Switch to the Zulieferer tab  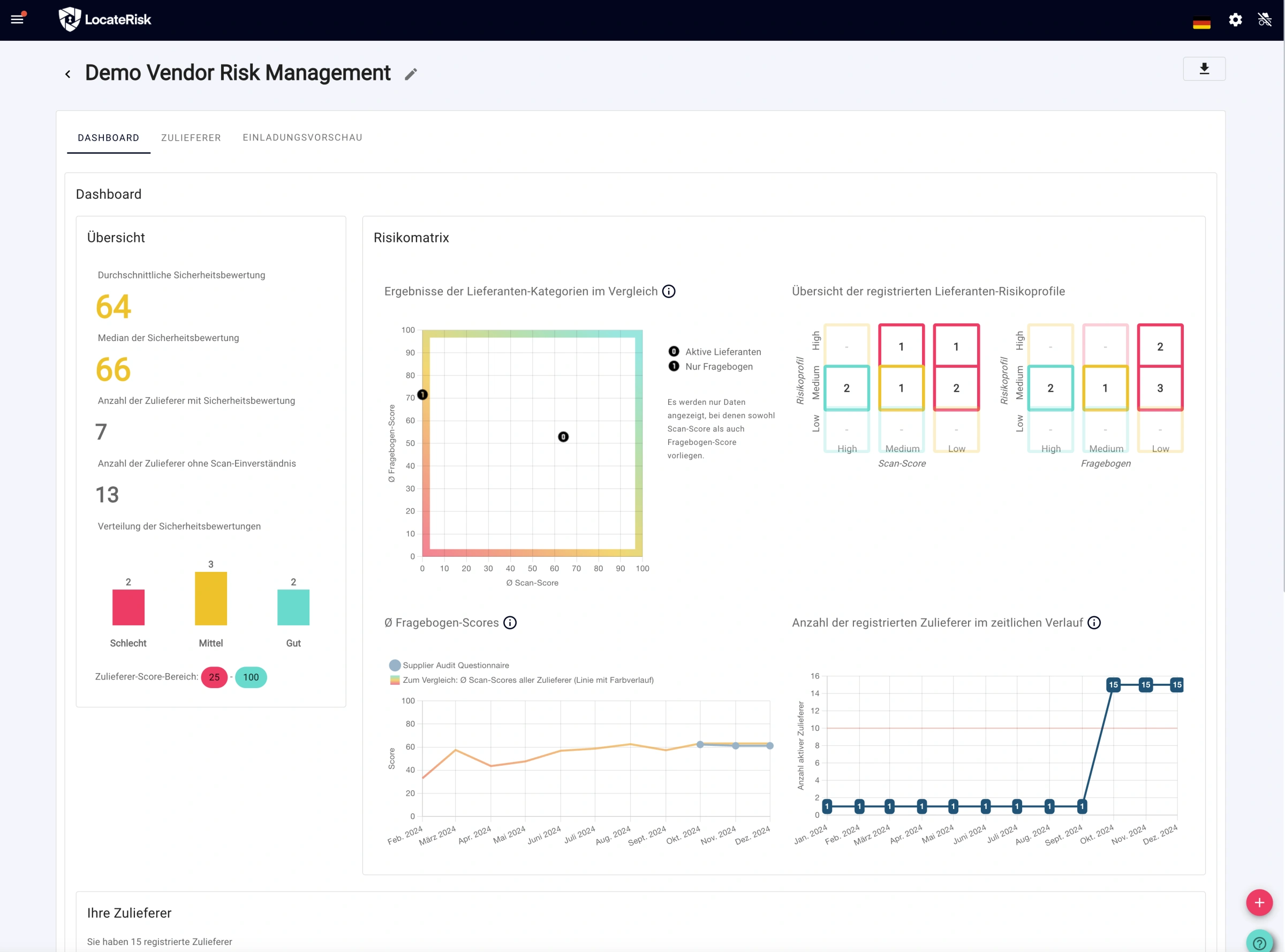coord(191,138)
